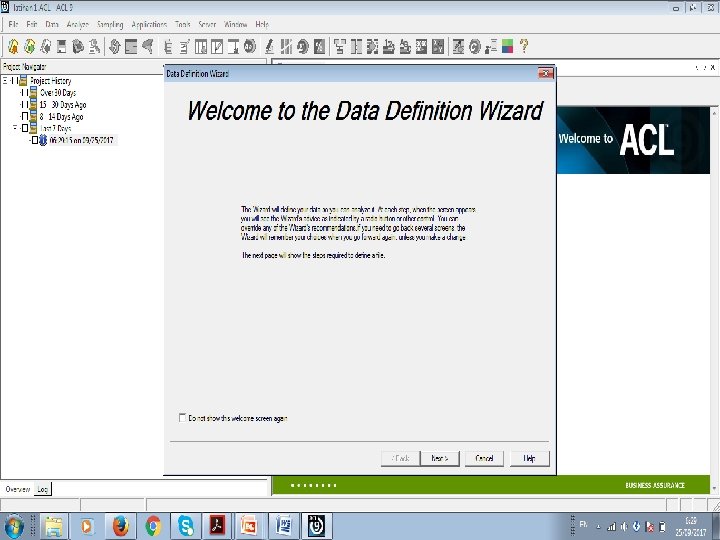720x540 pixels.
Task: Open the Analyze menu
Action: point(77,24)
